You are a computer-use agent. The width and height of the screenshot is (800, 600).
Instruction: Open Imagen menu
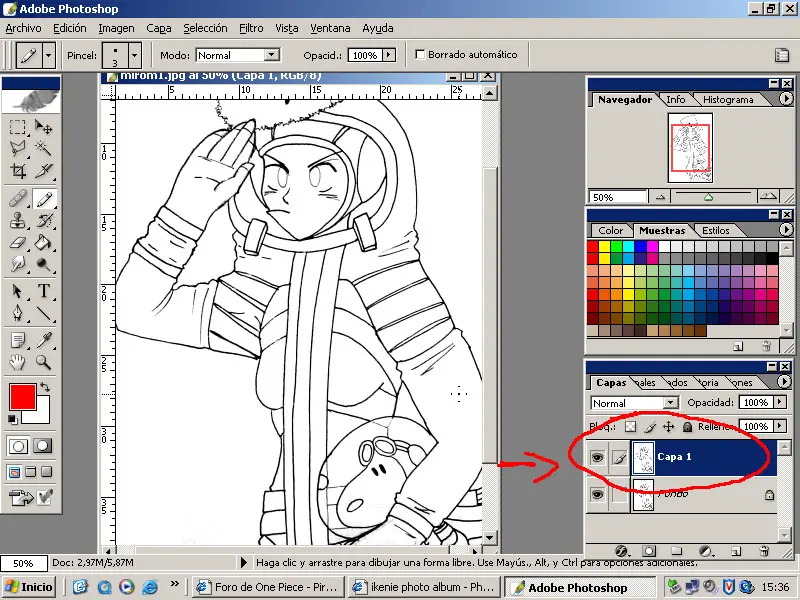pyautogui.click(x=116, y=28)
